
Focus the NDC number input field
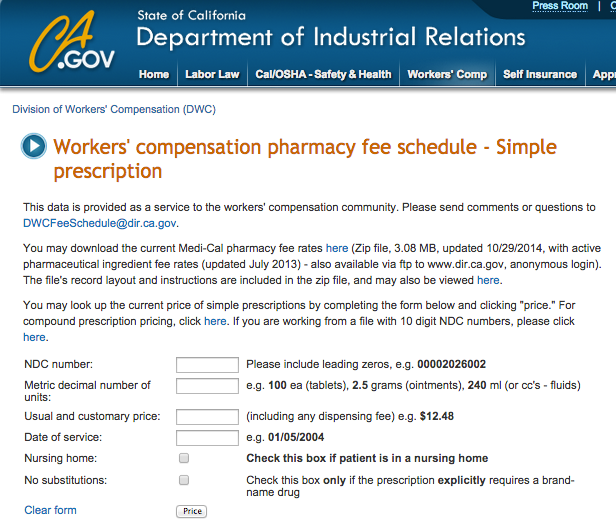click(207, 365)
